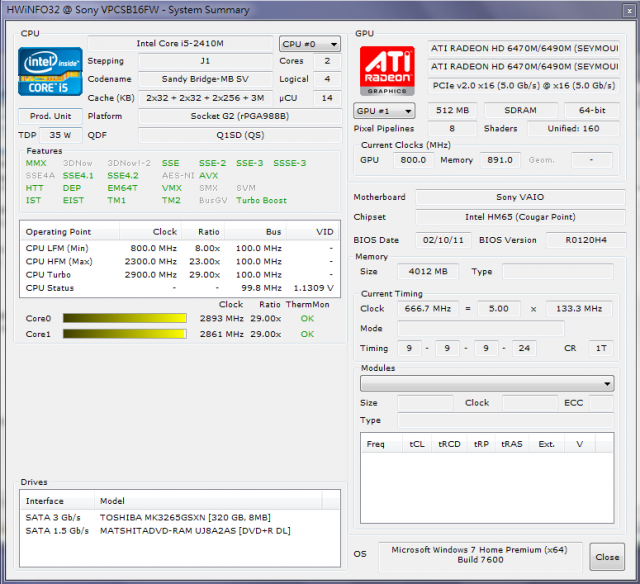
Task: Click the Prod. Unit button
Action: pos(50,116)
